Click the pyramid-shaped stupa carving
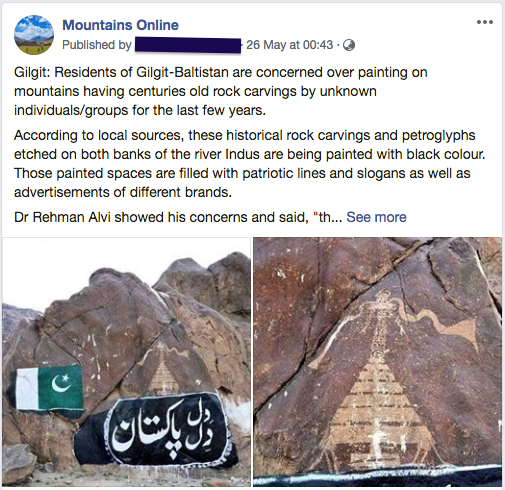 (x=377, y=400)
